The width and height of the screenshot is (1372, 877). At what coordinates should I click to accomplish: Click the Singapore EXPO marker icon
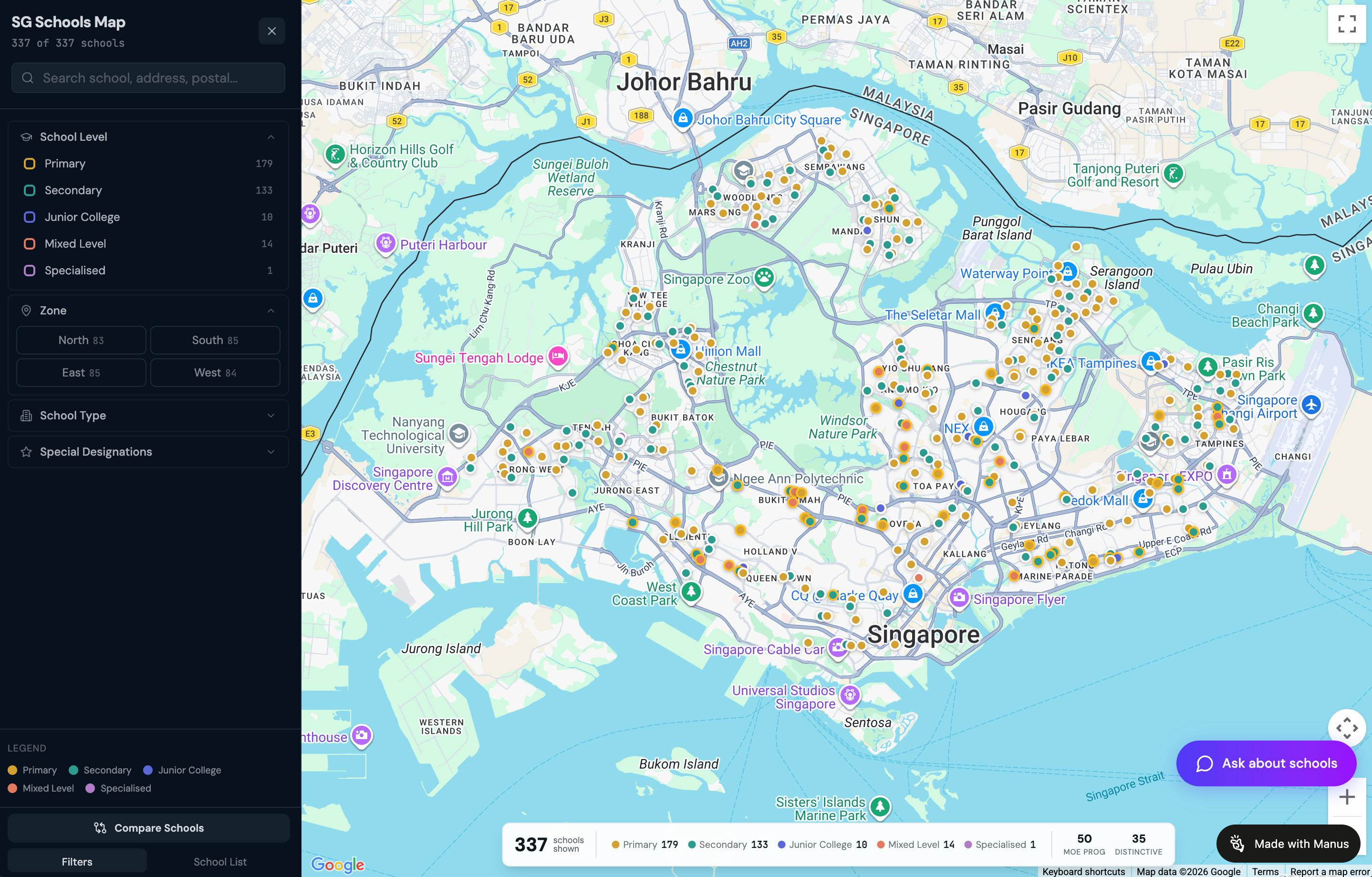pyautogui.click(x=1227, y=474)
